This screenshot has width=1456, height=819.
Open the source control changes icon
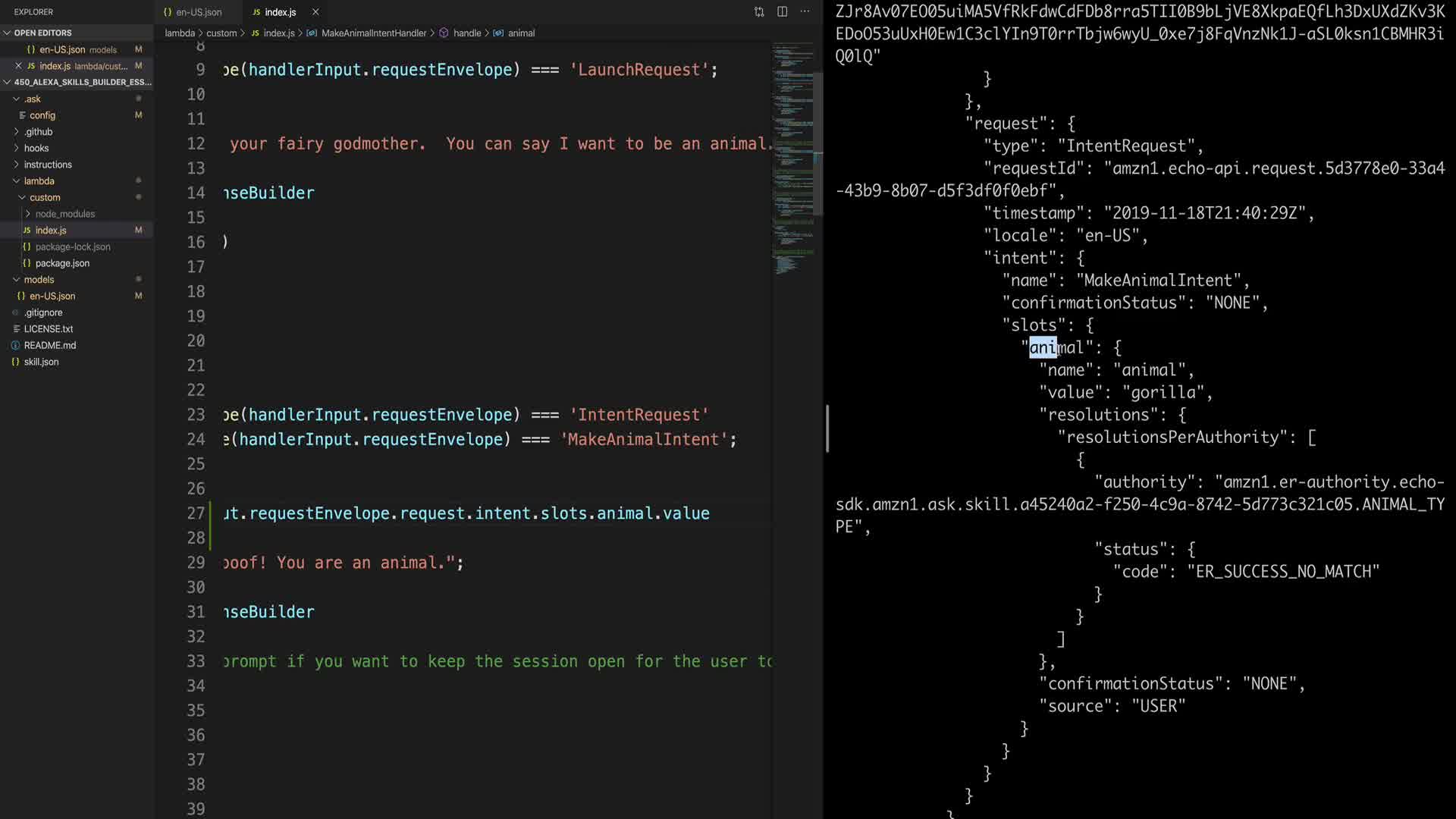click(x=759, y=11)
